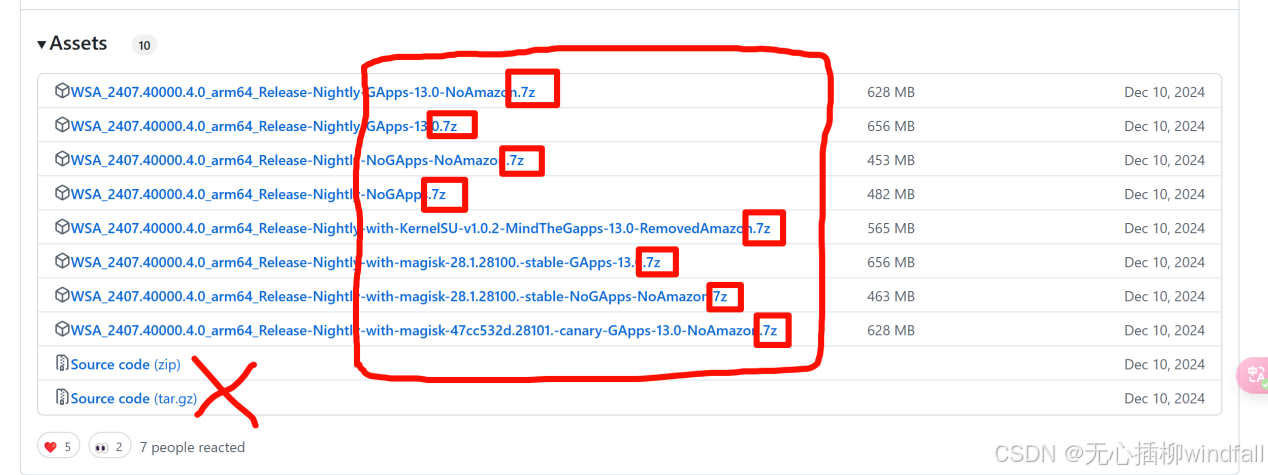
Task: Click package icon of 463 MB magisk stable row
Action: pyautogui.click(x=62, y=296)
